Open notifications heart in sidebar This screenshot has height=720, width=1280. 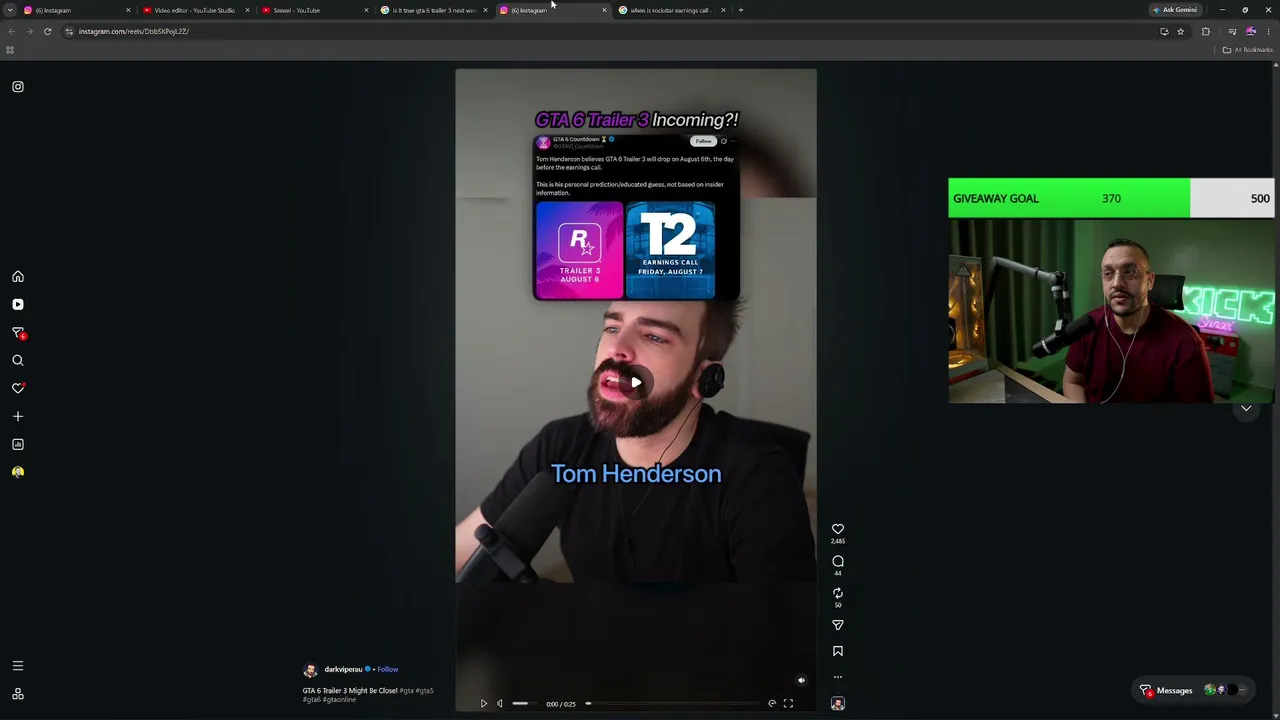pyautogui.click(x=18, y=388)
